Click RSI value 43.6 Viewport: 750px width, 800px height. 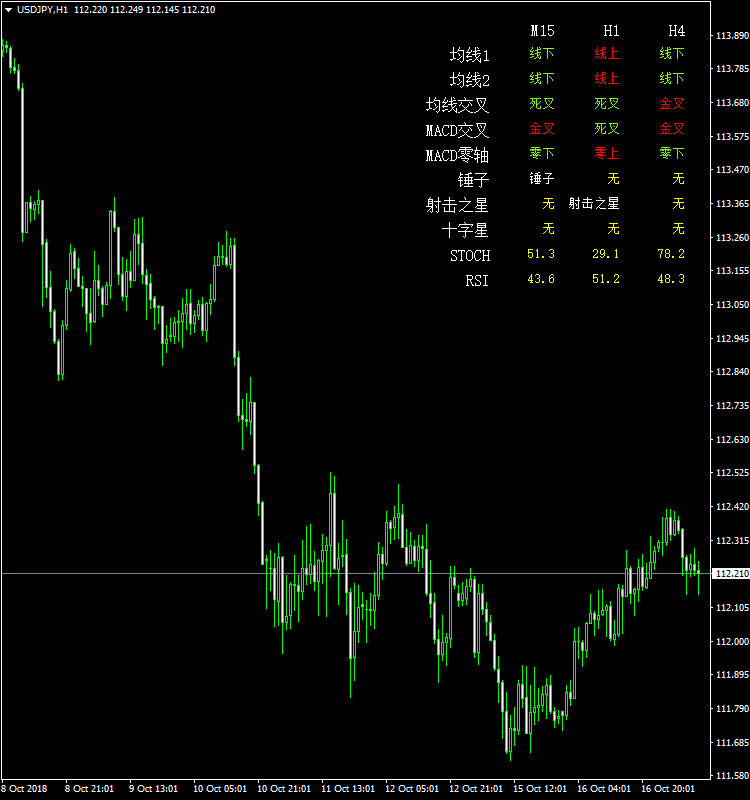tap(541, 279)
